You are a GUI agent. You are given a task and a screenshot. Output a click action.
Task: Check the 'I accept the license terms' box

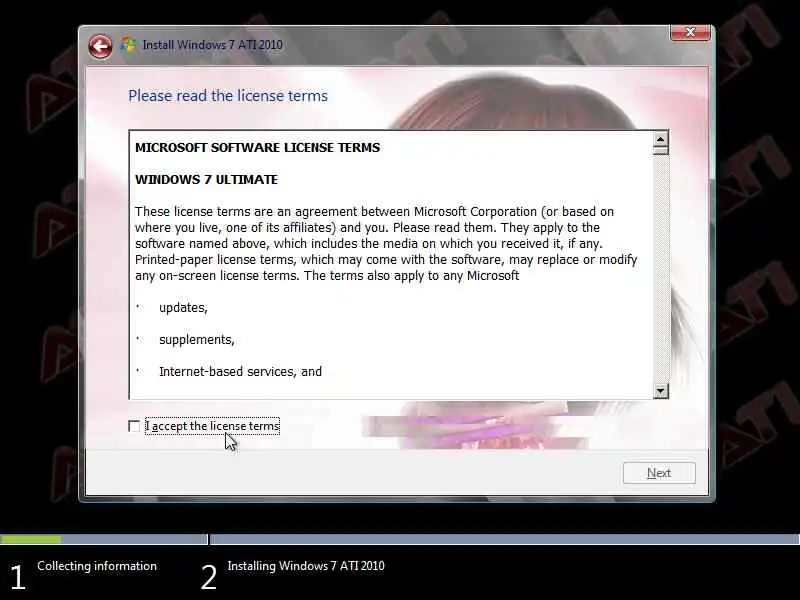[x=134, y=426]
